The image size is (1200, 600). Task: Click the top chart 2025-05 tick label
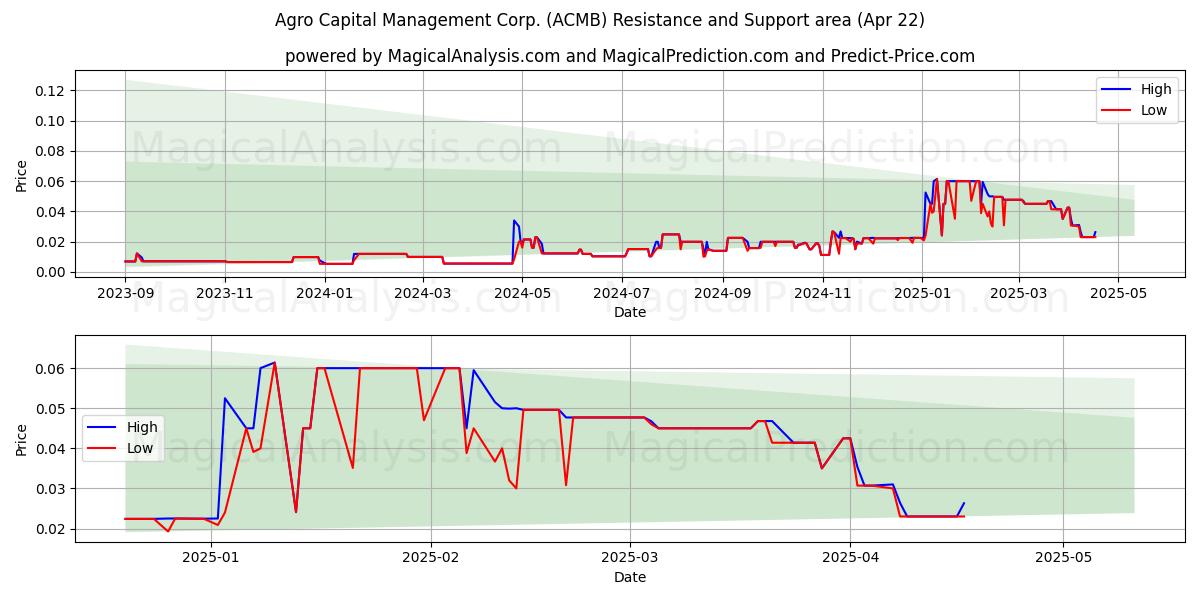[1120, 293]
